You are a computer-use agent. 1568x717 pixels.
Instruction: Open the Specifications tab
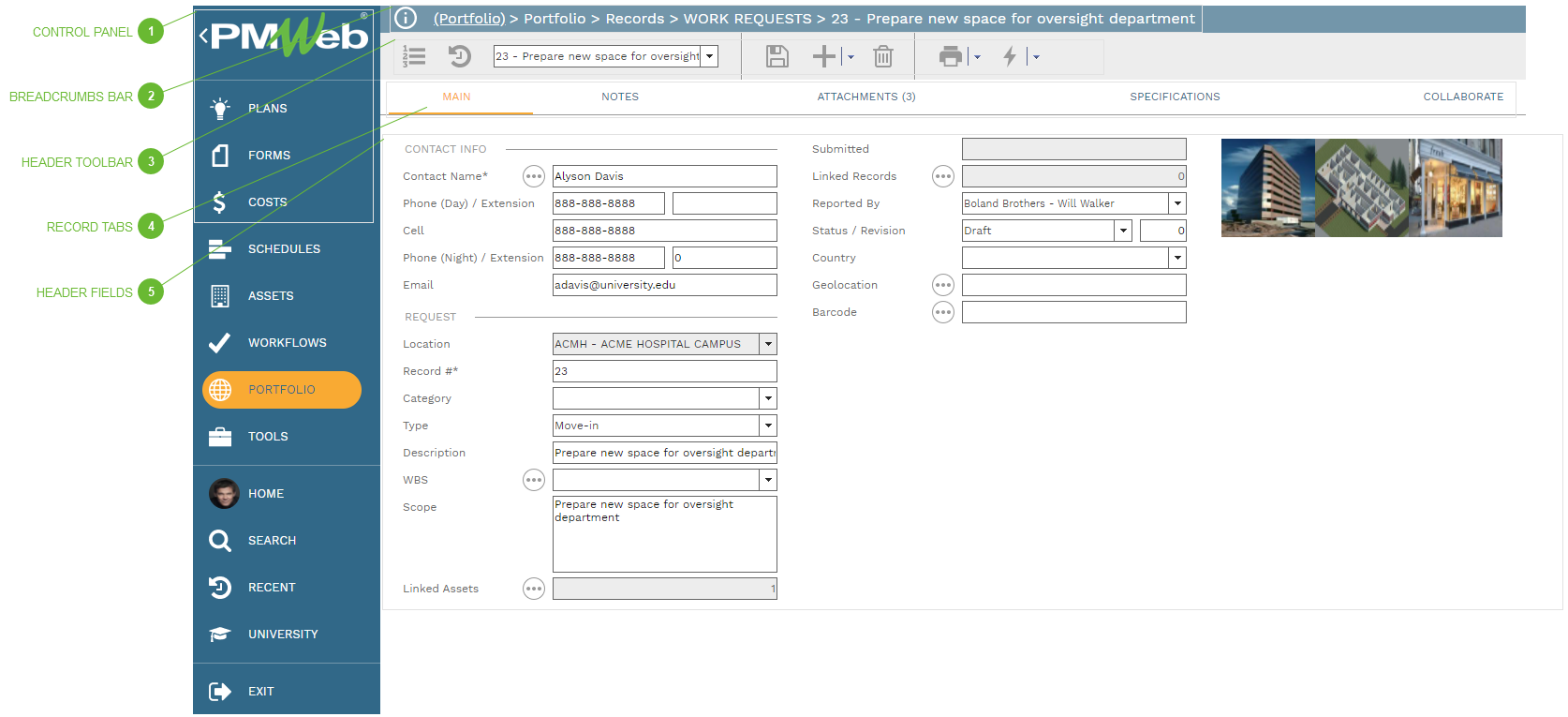click(1174, 97)
